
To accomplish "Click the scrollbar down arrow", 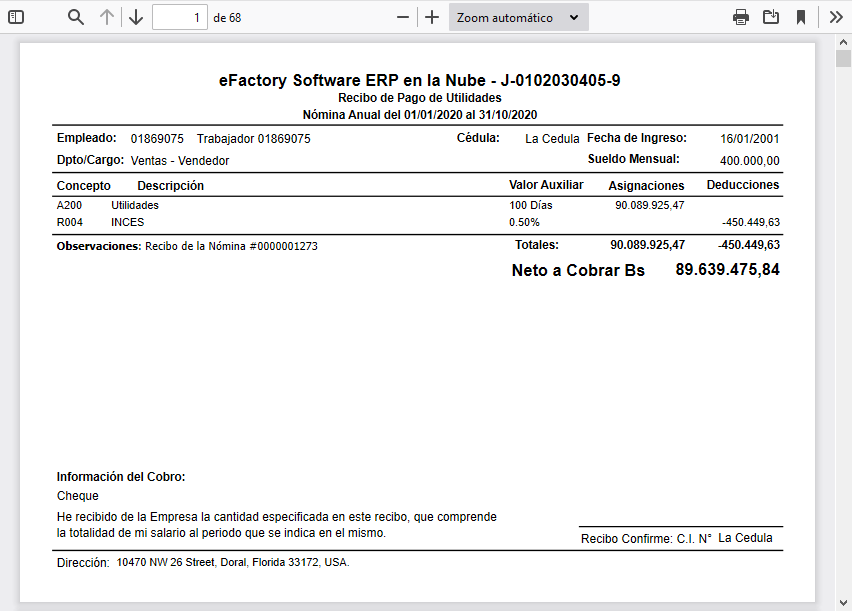I will point(844,603).
